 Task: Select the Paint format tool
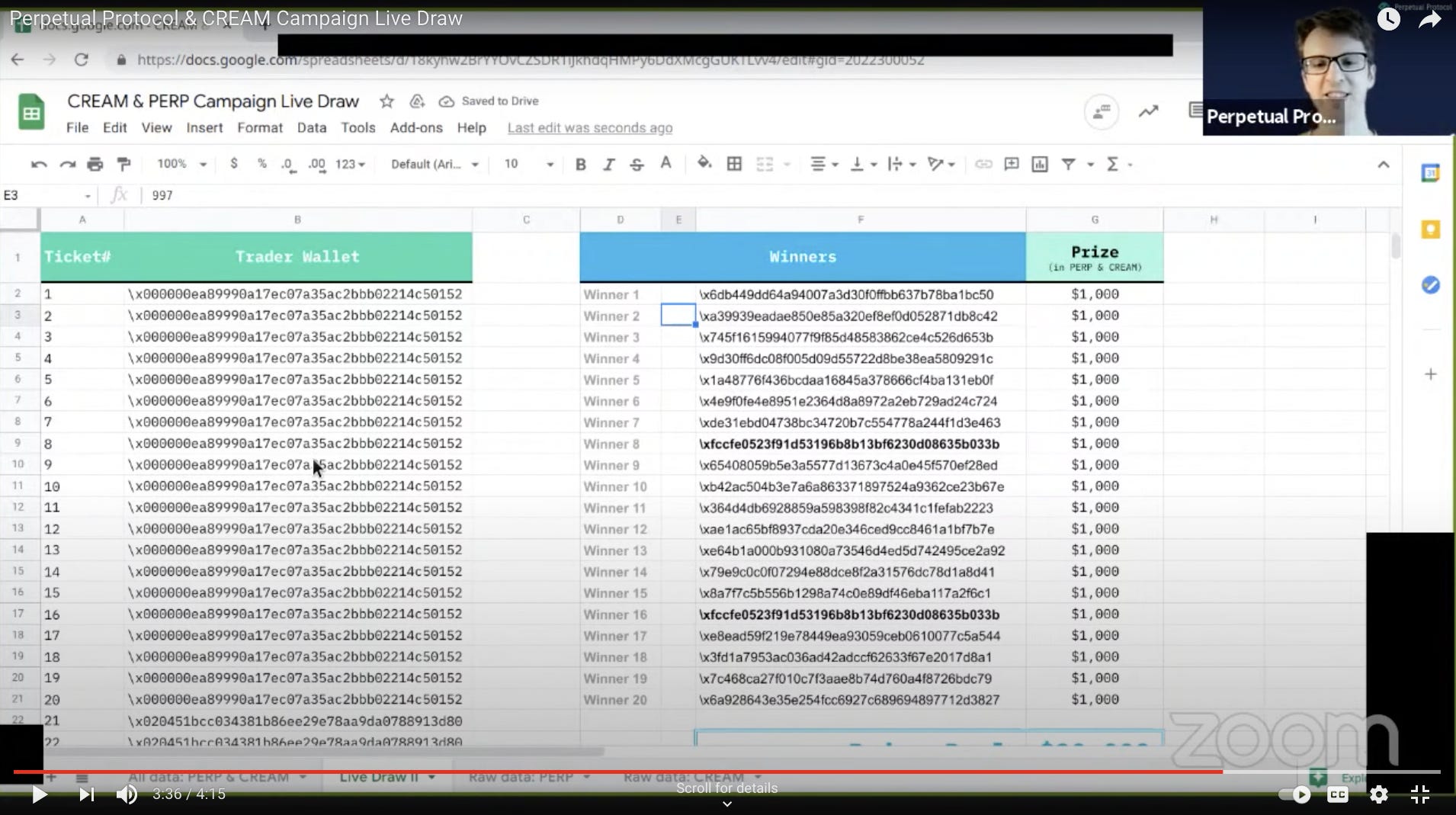click(123, 164)
